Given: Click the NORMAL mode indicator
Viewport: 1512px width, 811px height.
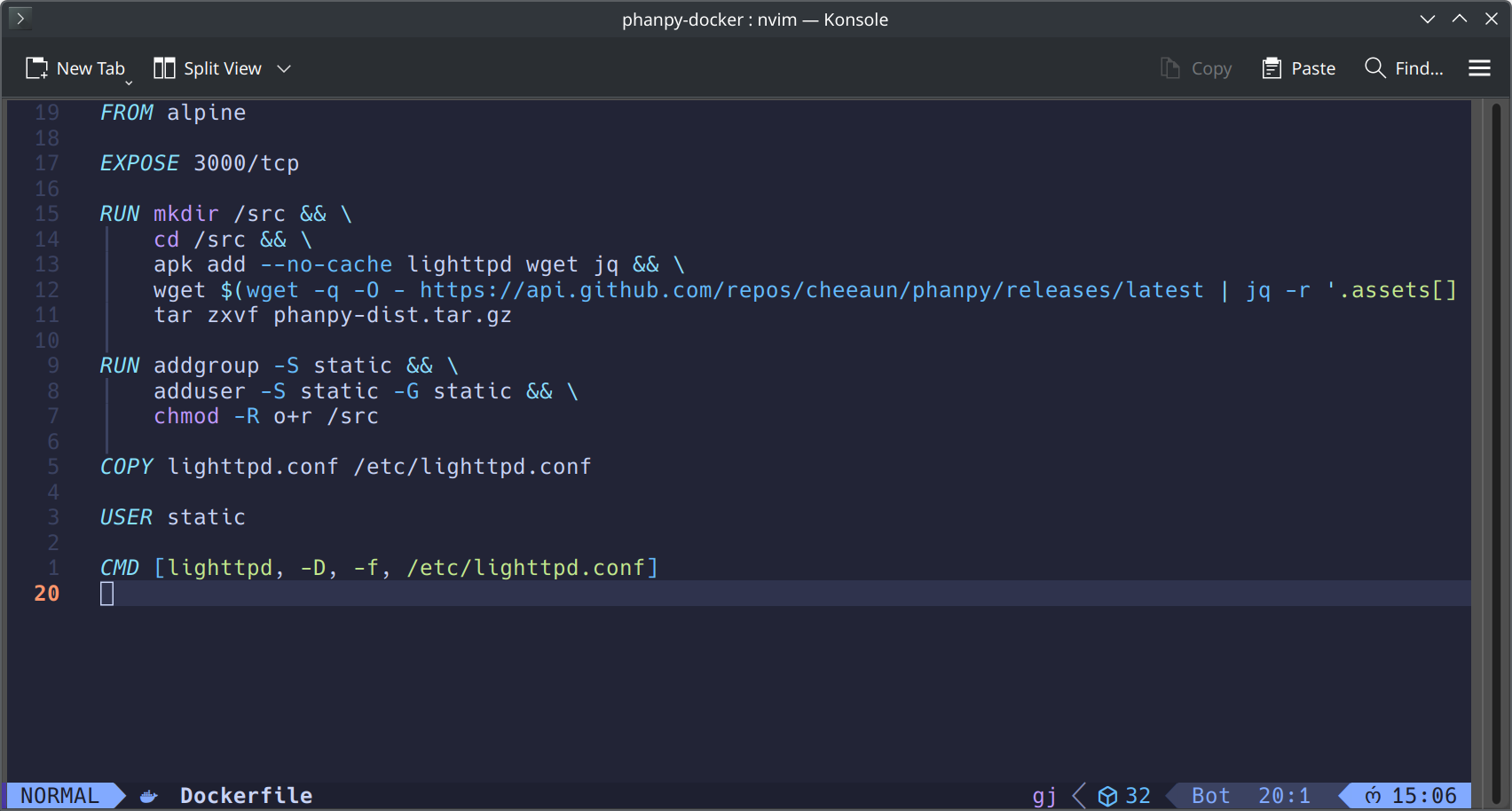Looking at the screenshot, I should pyautogui.click(x=59, y=796).
